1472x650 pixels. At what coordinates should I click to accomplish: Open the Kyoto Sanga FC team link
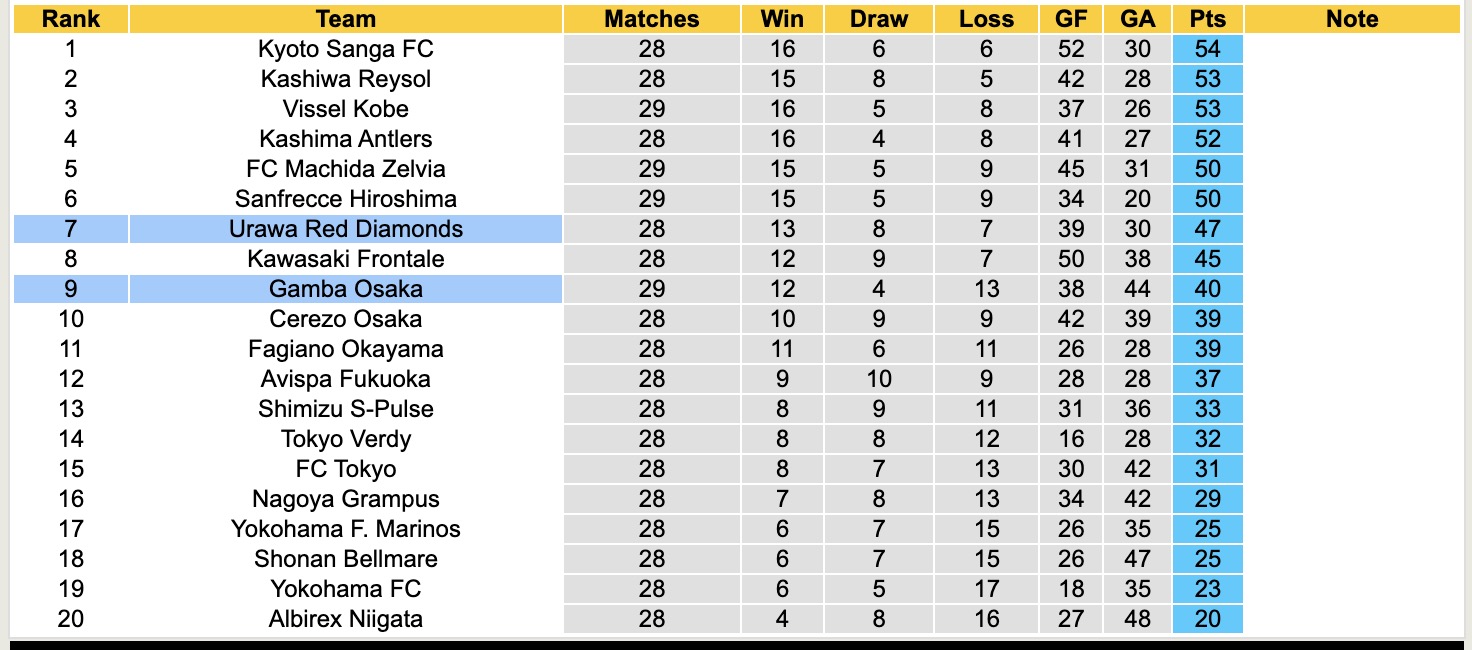pos(345,49)
